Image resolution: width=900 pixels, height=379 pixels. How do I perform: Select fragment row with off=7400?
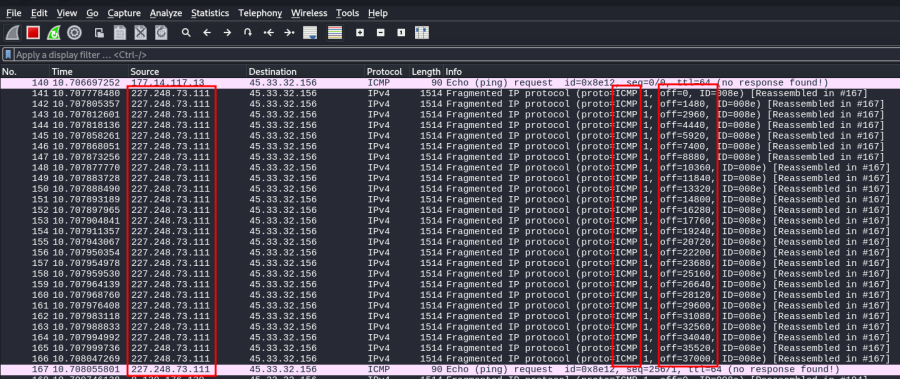pyautogui.click(x=450, y=146)
